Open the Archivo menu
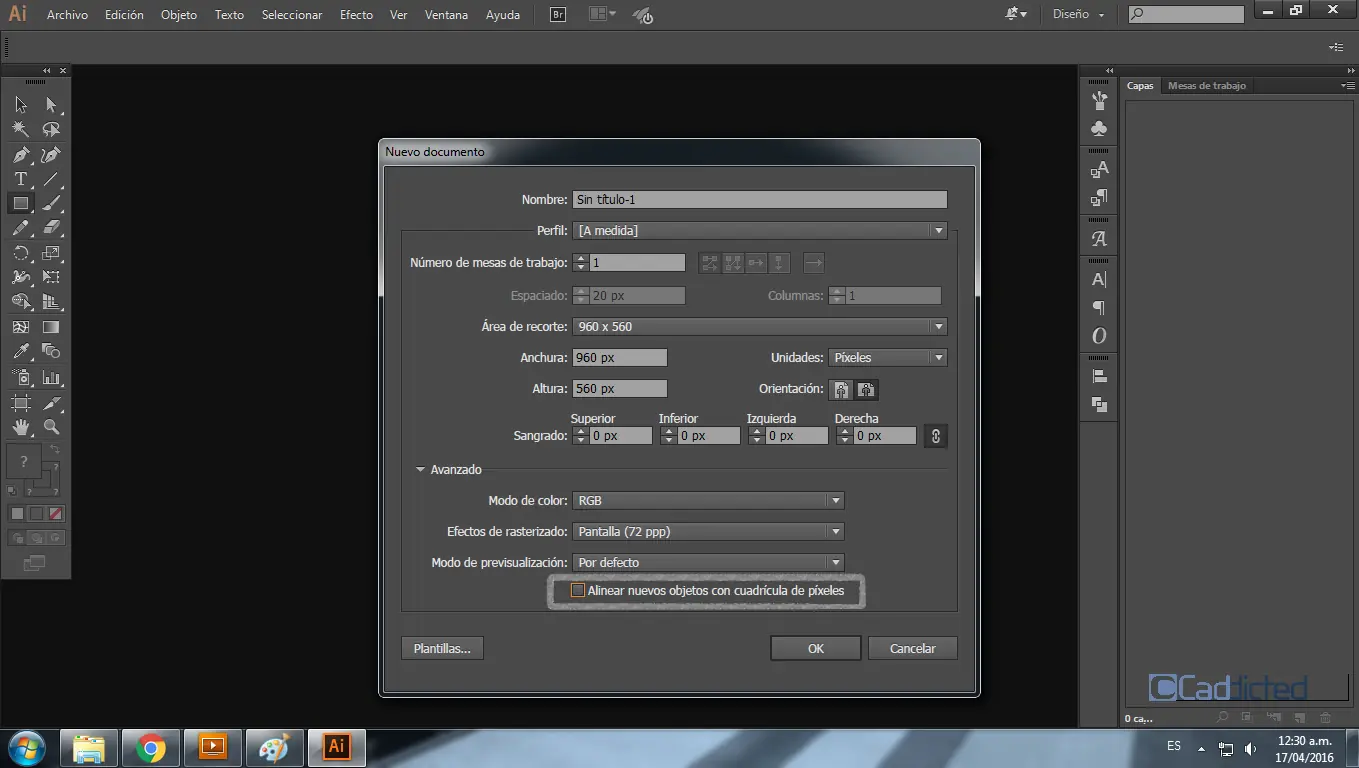This screenshot has height=768, width=1359. click(67, 15)
